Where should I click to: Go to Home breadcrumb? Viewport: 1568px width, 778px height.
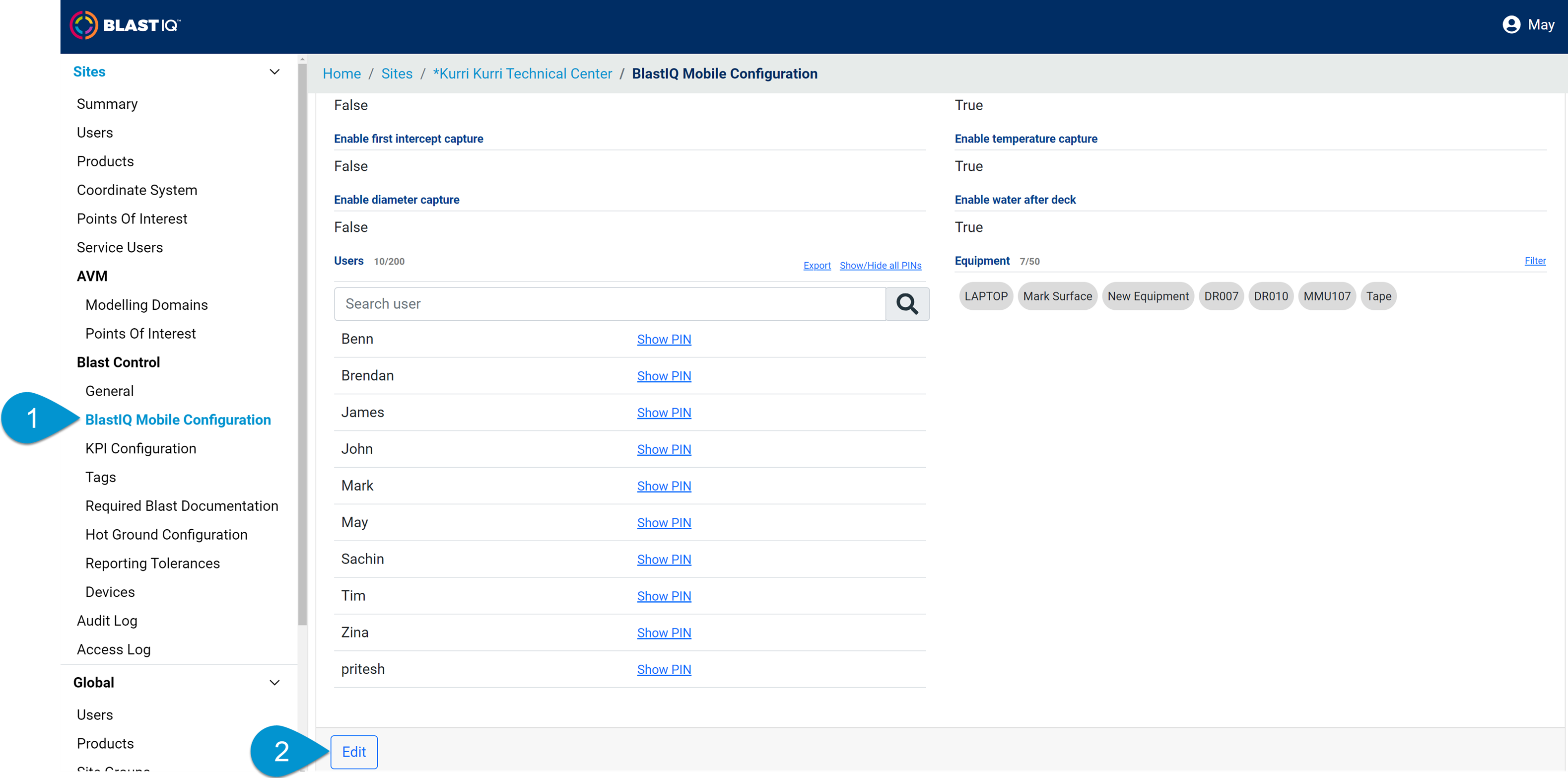pyautogui.click(x=341, y=73)
